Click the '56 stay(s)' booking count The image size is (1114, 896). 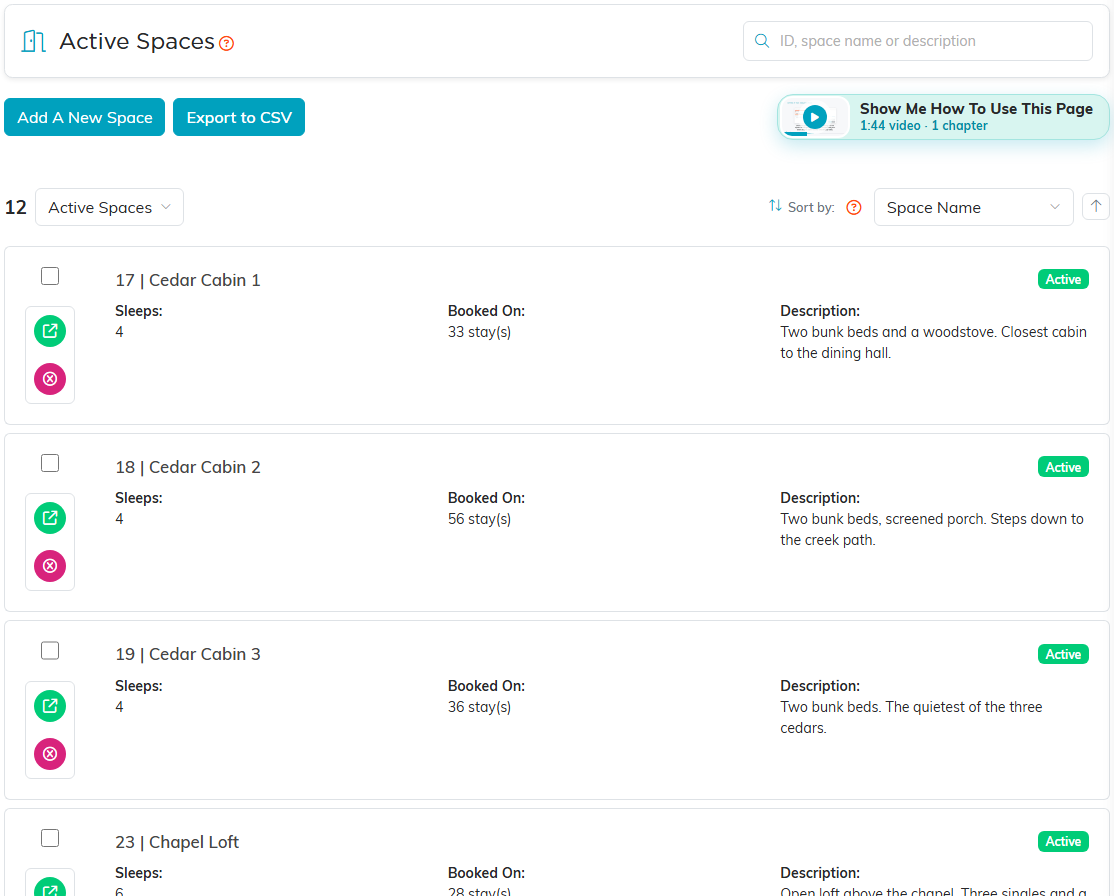click(480, 519)
